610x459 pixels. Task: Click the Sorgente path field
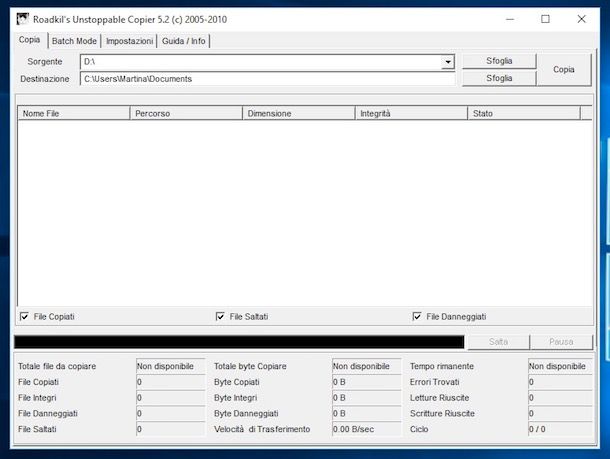(261, 62)
